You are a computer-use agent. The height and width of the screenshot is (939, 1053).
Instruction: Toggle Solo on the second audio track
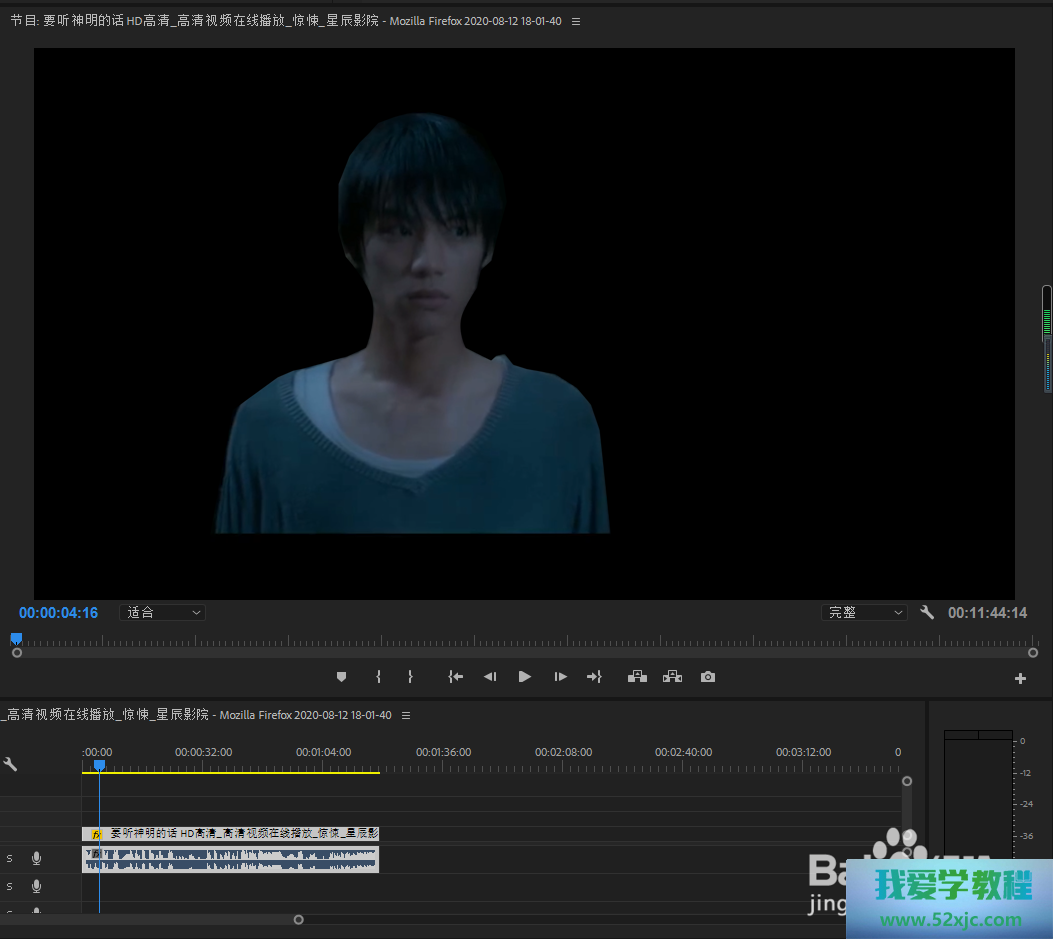coord(10,886)
